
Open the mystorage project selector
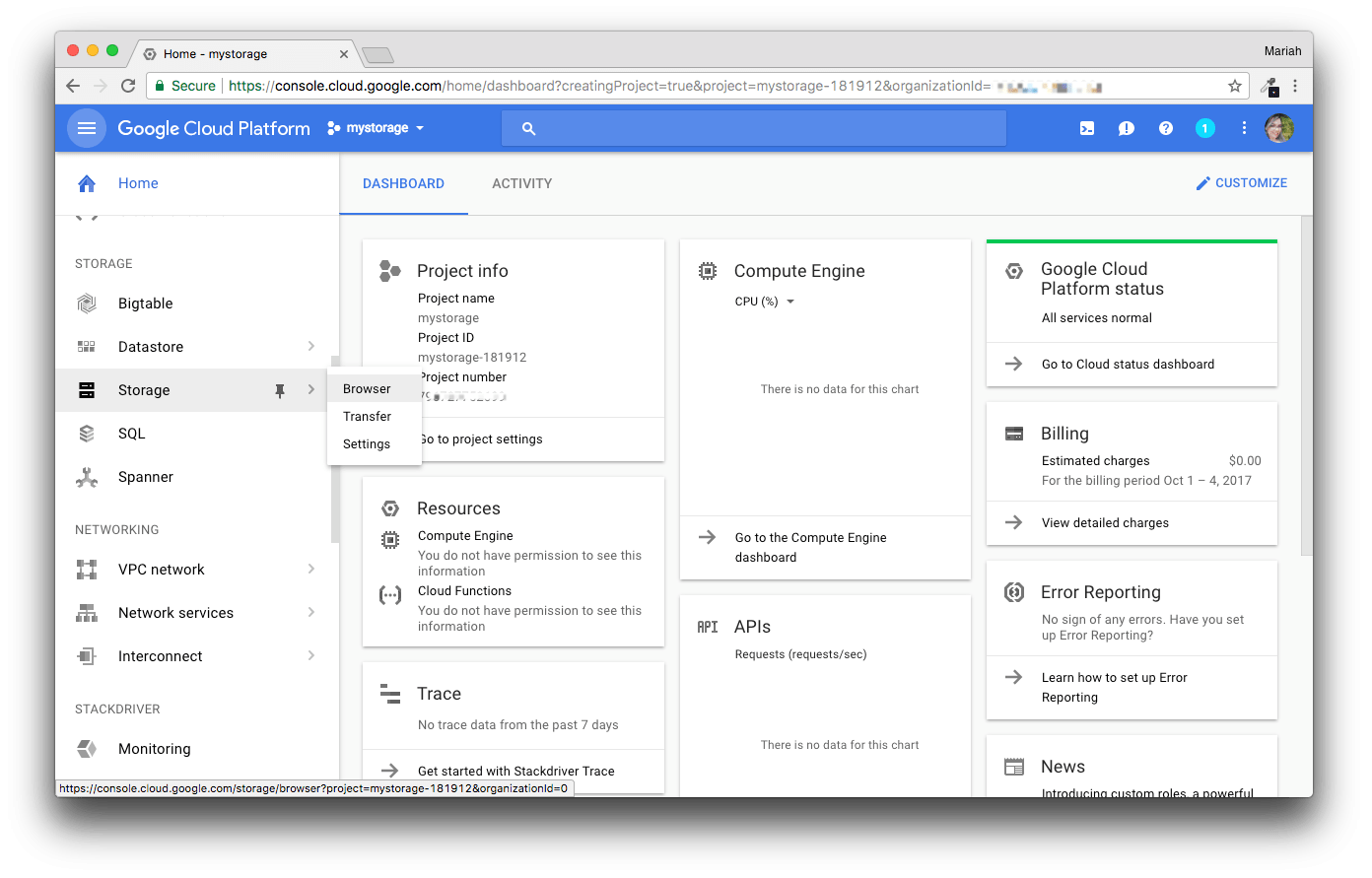[376, 127]
